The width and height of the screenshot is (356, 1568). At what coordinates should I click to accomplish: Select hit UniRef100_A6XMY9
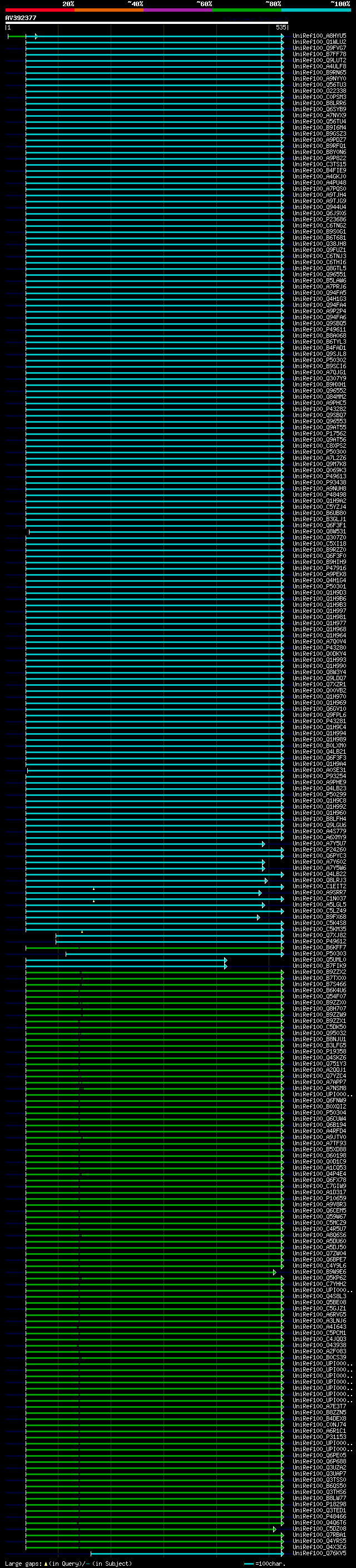tap(319, 837)
